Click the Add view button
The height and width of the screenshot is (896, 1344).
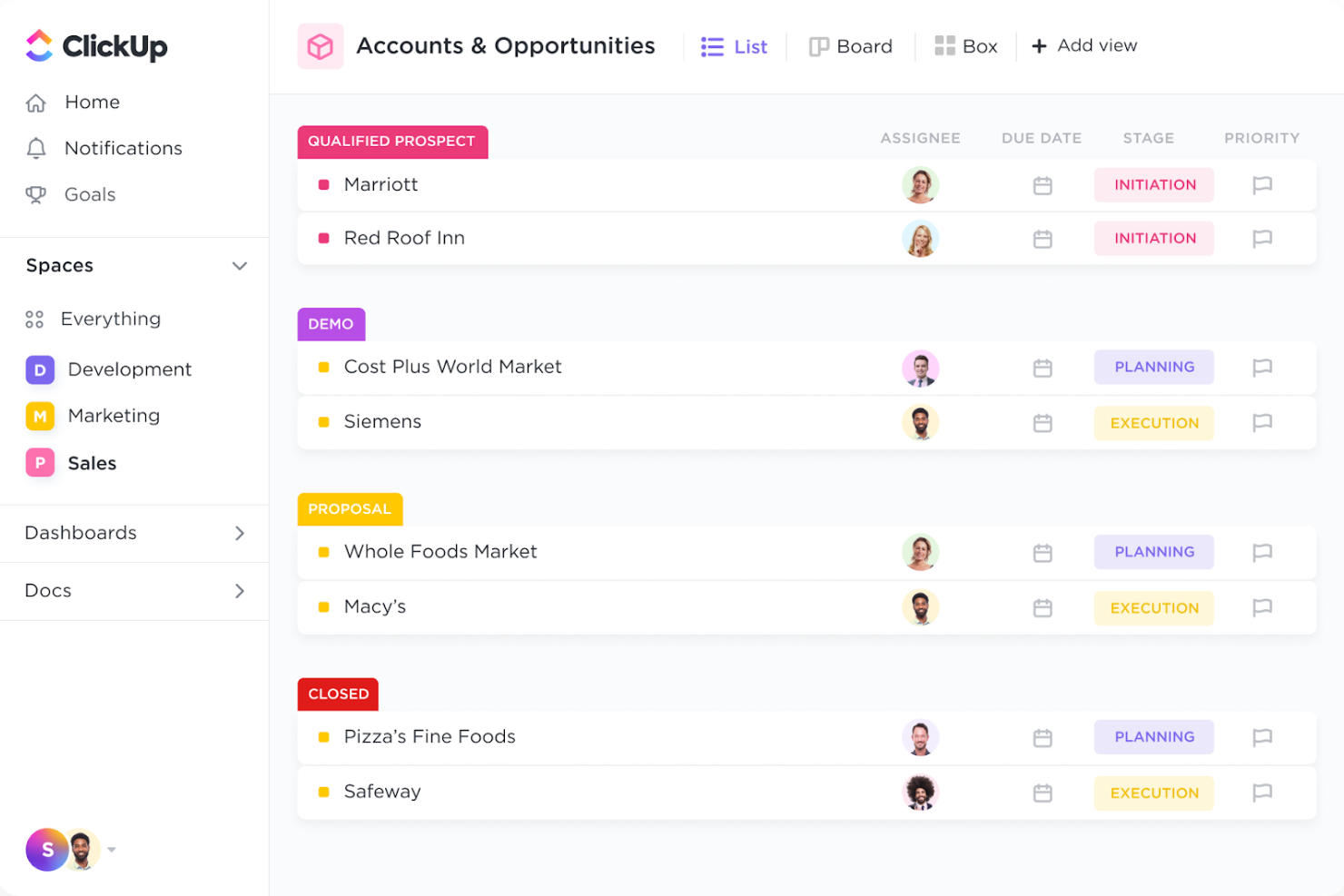pyautogui.click(x=1084, y=45)
